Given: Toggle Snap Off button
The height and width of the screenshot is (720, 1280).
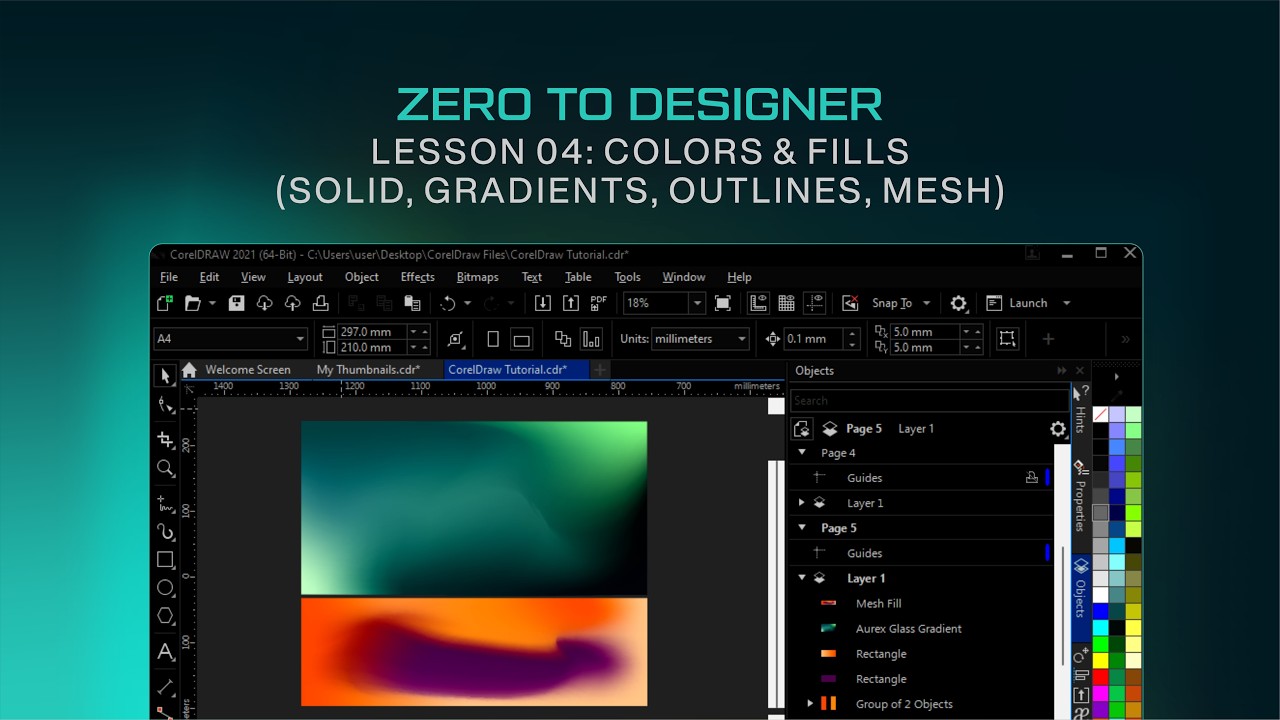Looking at the screenshot, I should pyautogui.click(x=850, y=303).
